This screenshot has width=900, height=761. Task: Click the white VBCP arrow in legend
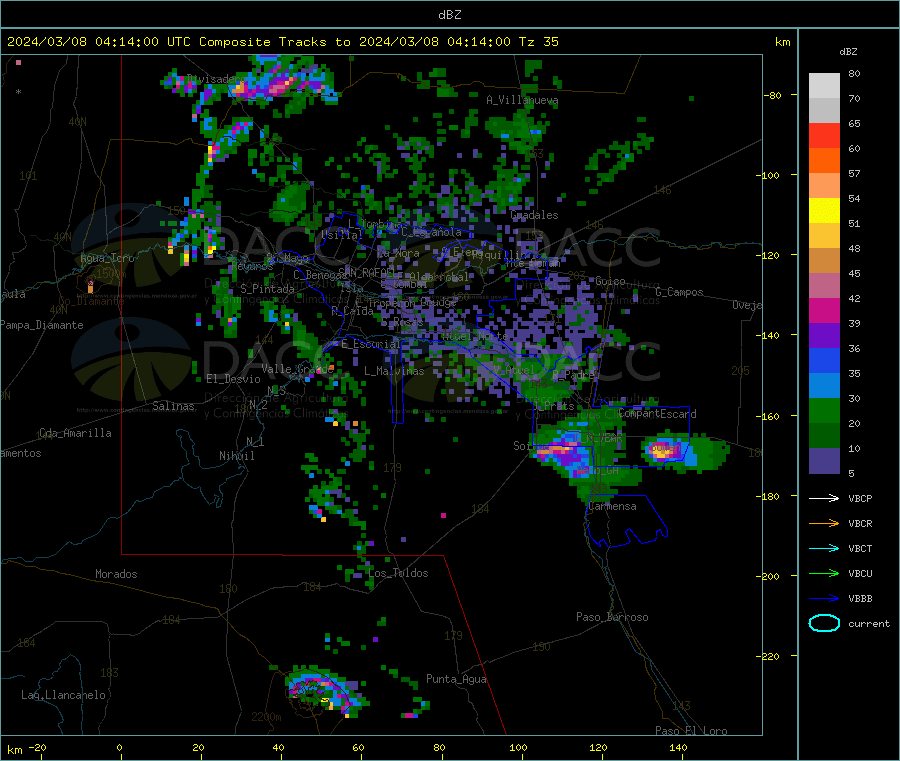824,498
